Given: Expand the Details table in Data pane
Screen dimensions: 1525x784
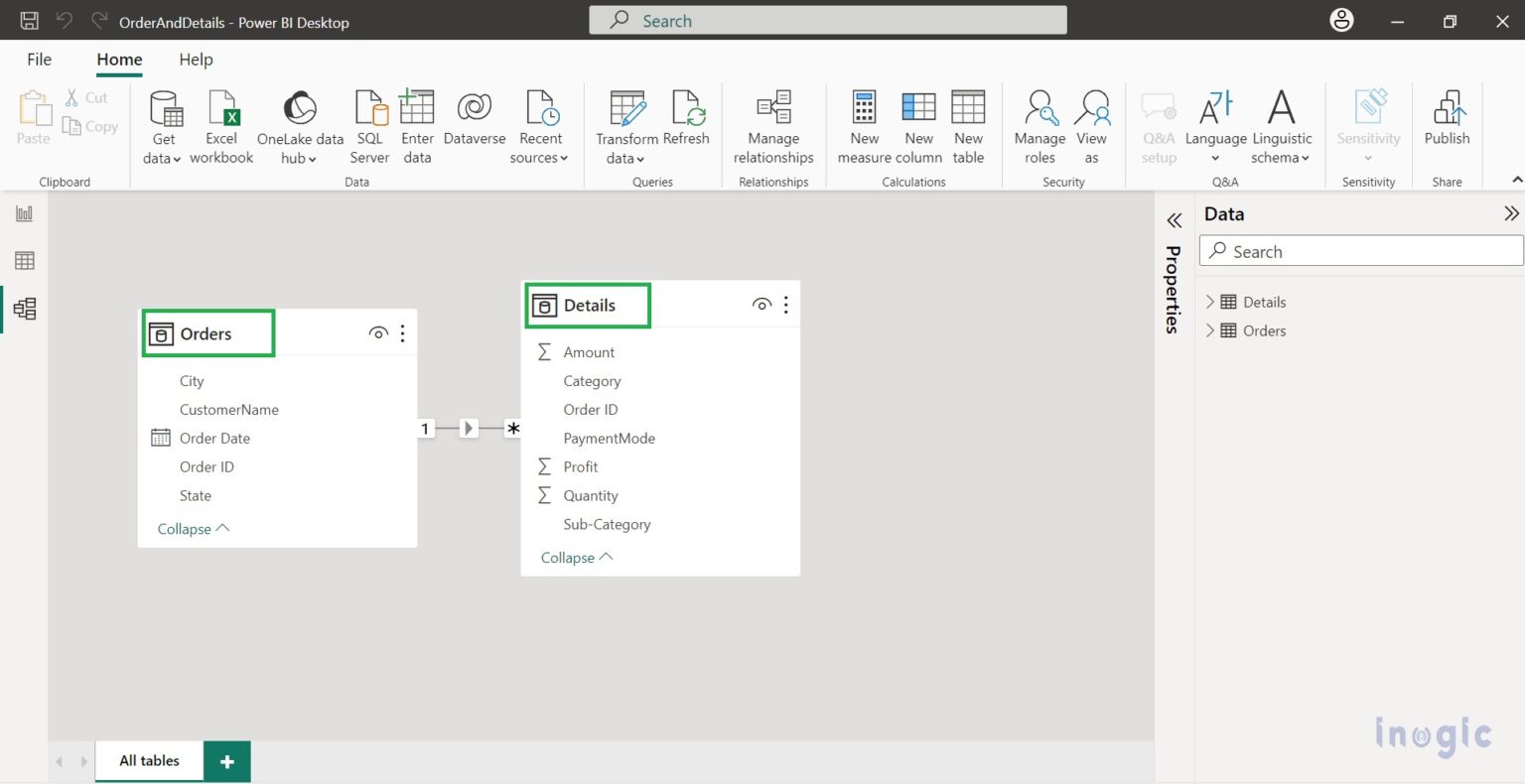Looking at the screenshot, I should (x=1209, y=301).
